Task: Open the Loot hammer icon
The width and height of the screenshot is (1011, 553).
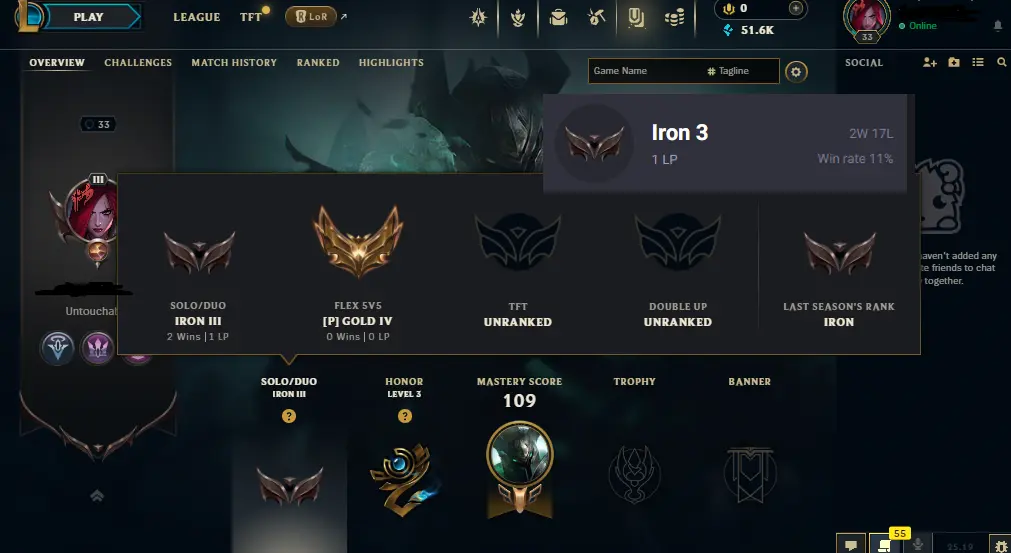Action: [596, 17]
